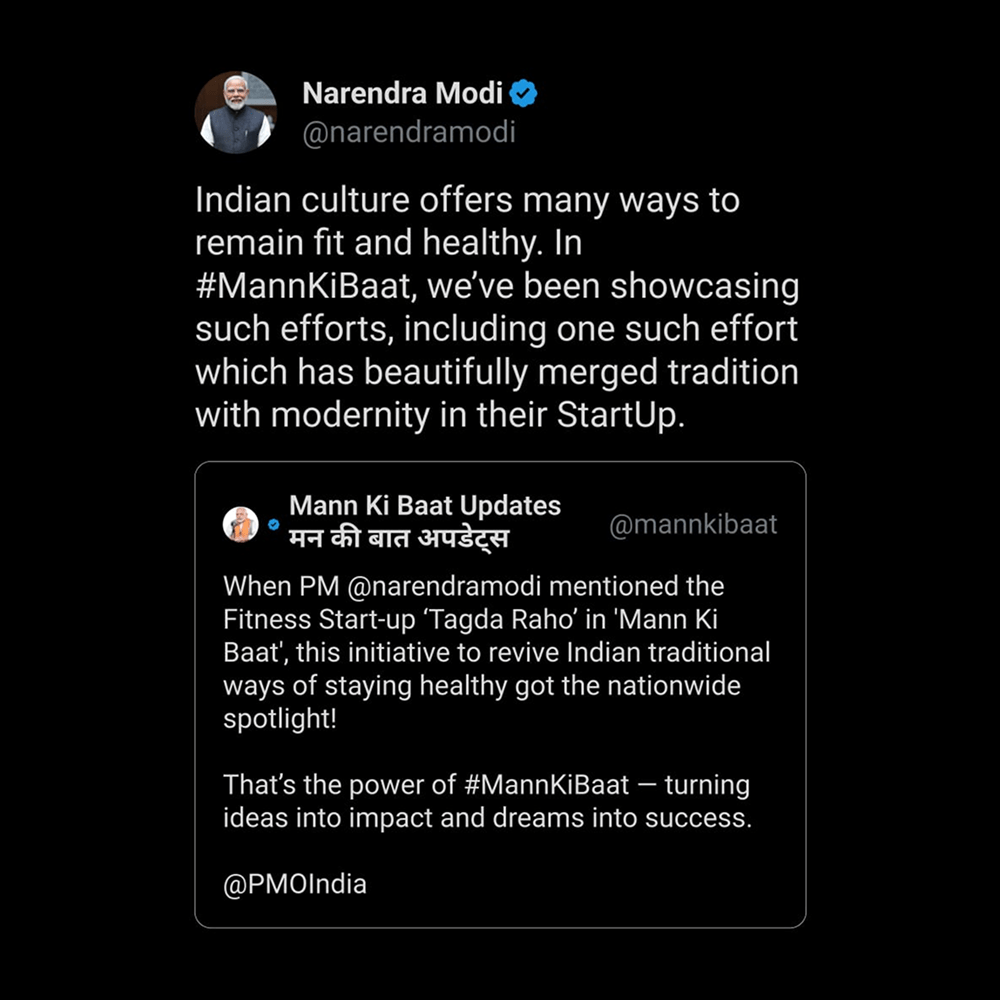This screenshot has width=1000, height=1000.
Task: Click the small verified badge in quoted tweet
Action: [273, 523]
